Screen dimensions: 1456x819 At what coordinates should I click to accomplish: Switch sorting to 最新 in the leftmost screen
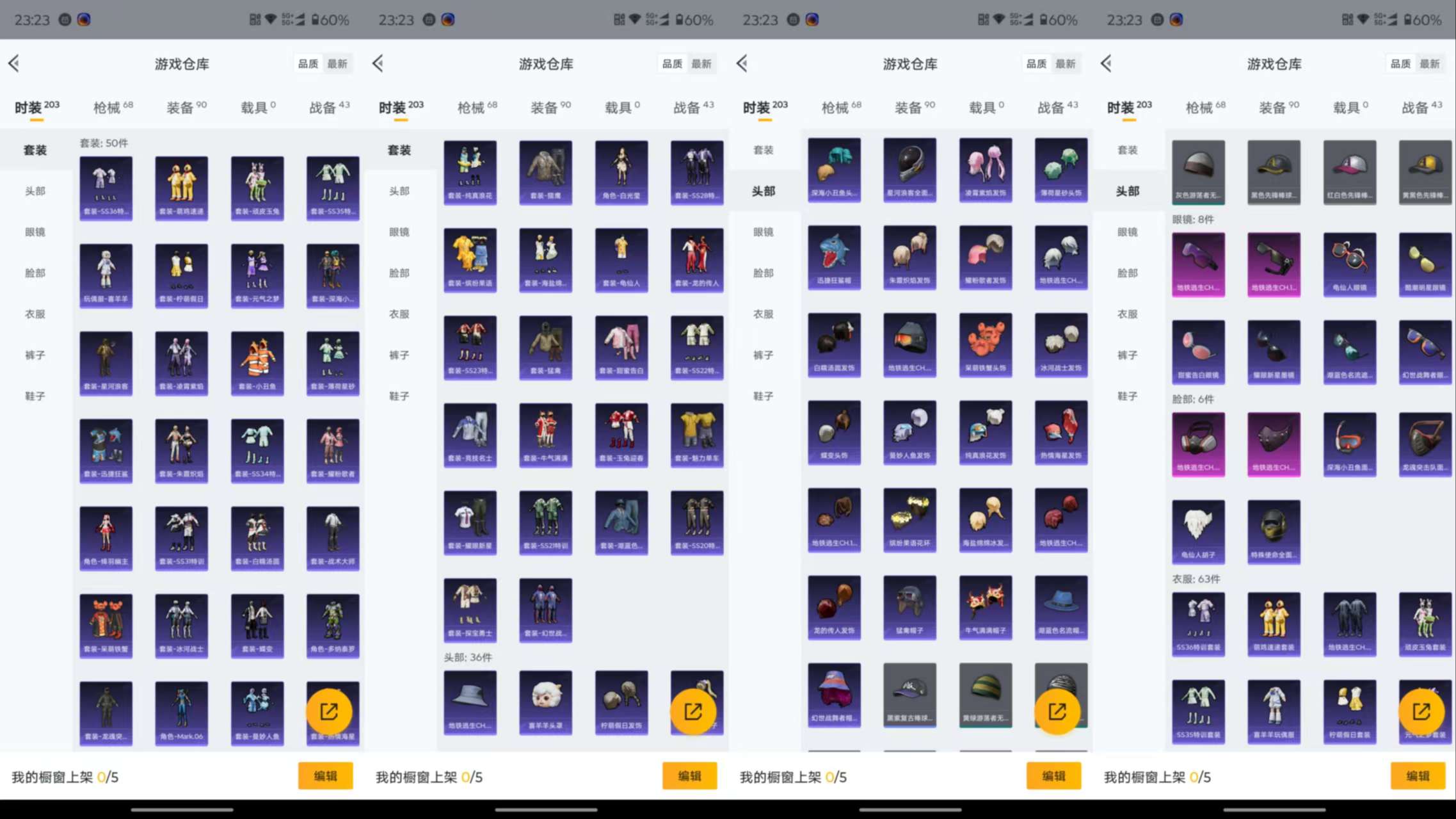click(337, 64)
